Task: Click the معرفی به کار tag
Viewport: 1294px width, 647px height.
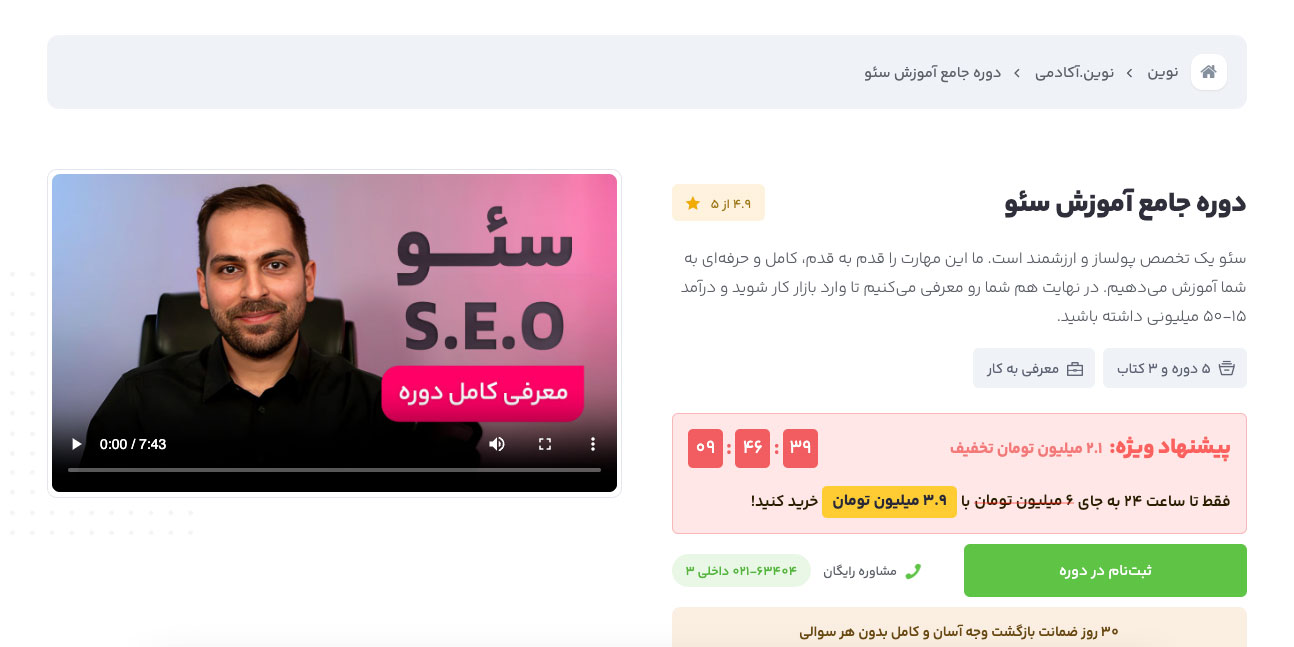Action: 1034,368
